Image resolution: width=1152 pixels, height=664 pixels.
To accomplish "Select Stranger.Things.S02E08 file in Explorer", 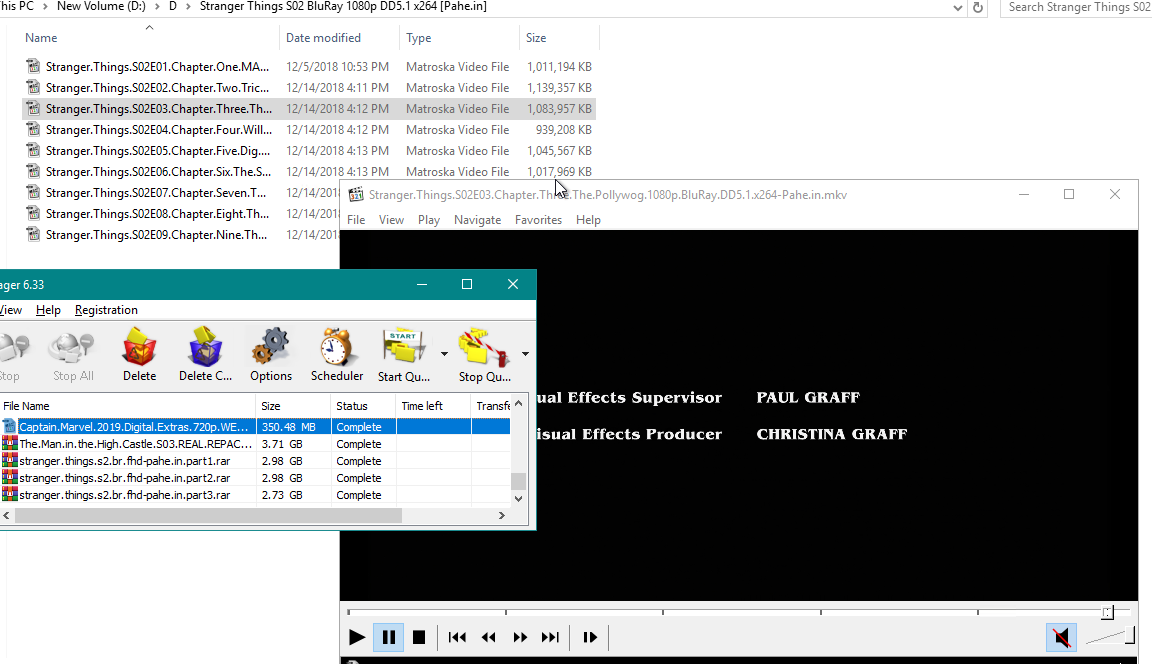I will coord(180,214).
